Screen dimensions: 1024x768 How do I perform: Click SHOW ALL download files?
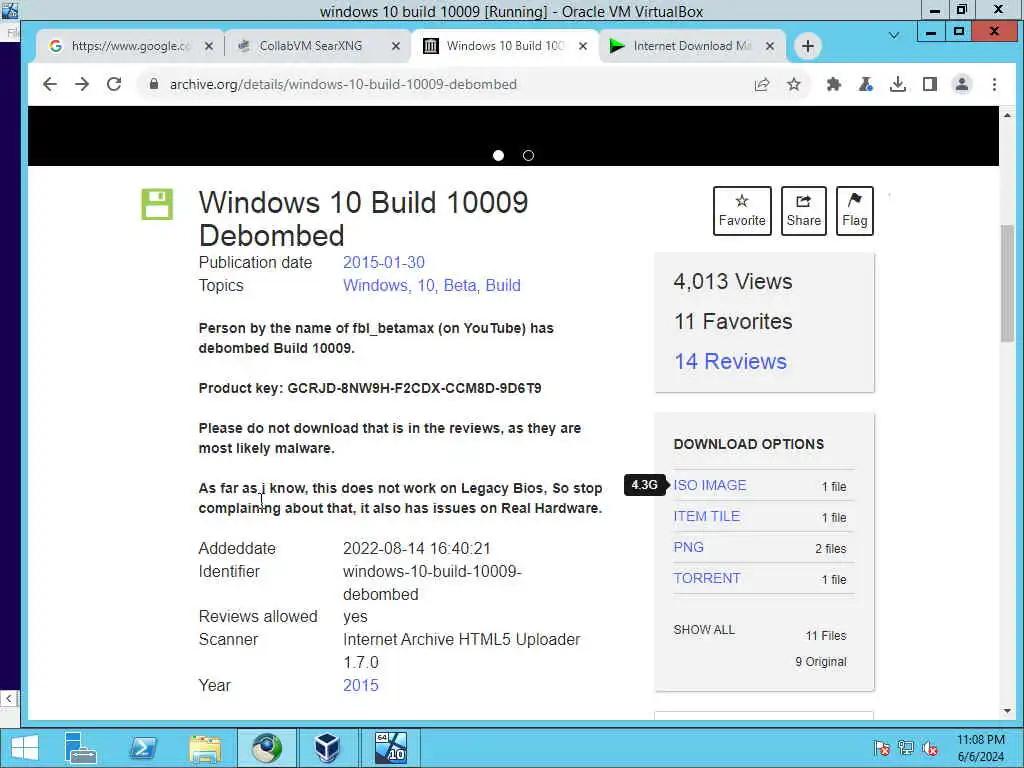[704, 630]
